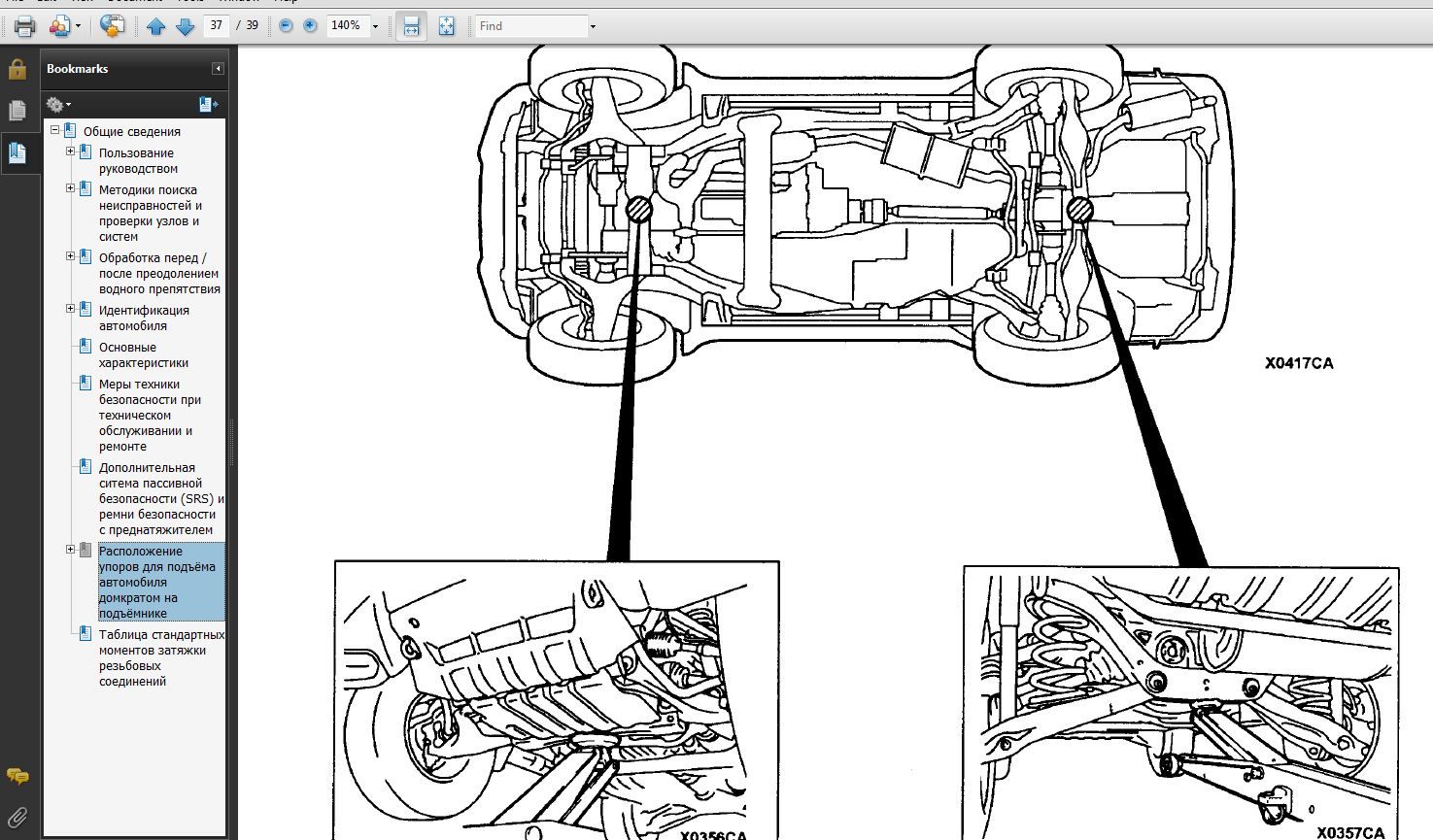Viewport: 1433px width, 840px height.
Task: Go to the previous page with up arrow
Action: click(x=155, y=26)
